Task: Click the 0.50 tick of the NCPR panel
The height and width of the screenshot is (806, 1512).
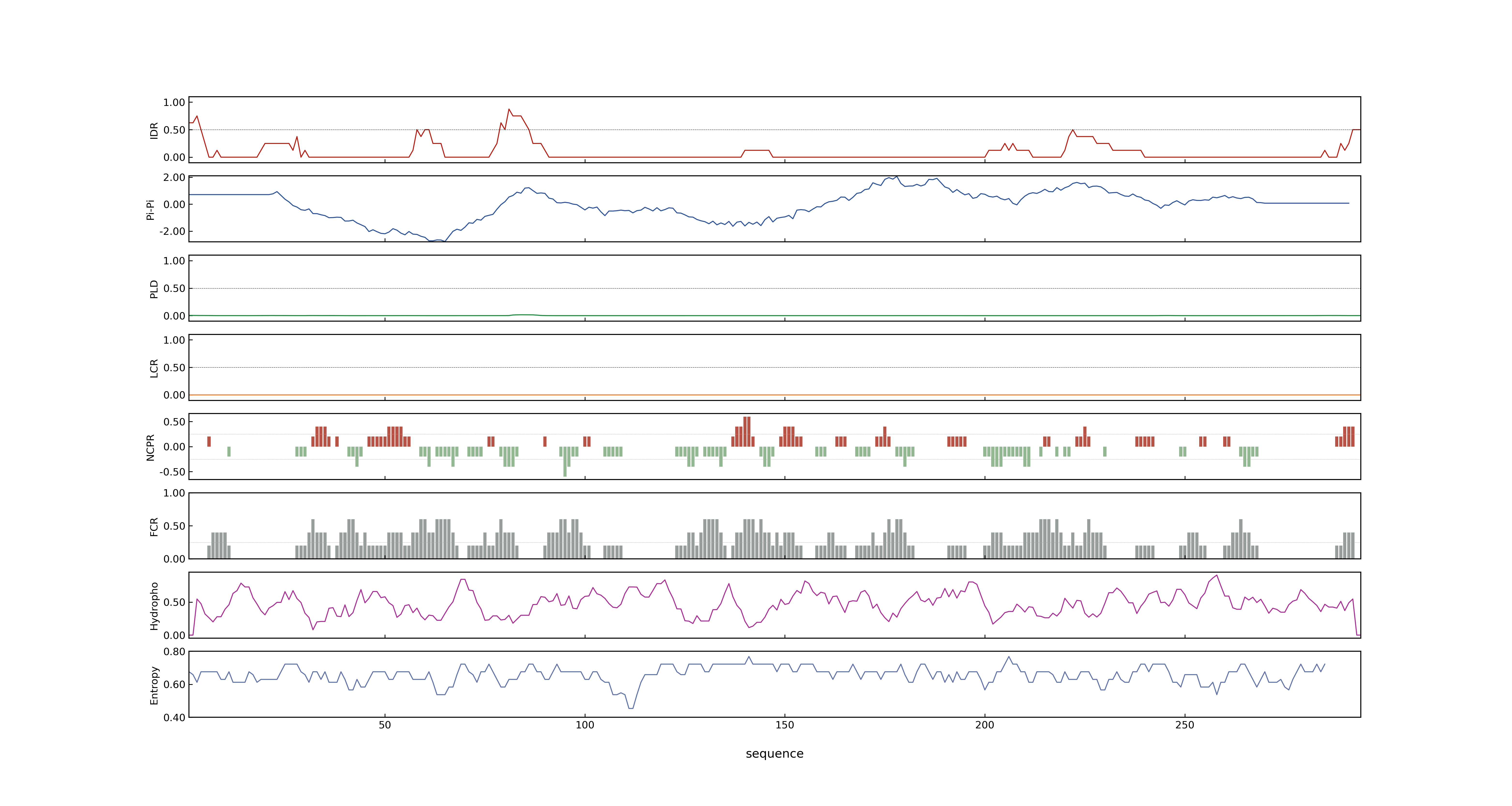Action: [x=174, y=422]
